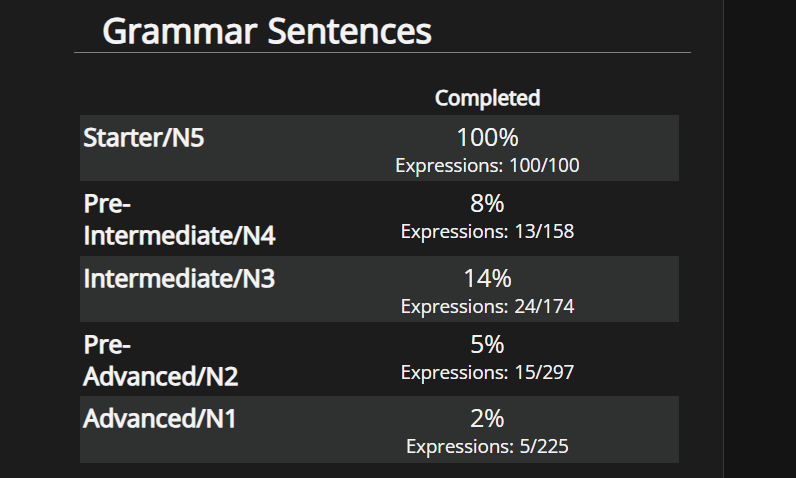Click the Completed column header
The height and width of the screenshot is (478, 796).
pyautogui.click(x=487, y=98)
